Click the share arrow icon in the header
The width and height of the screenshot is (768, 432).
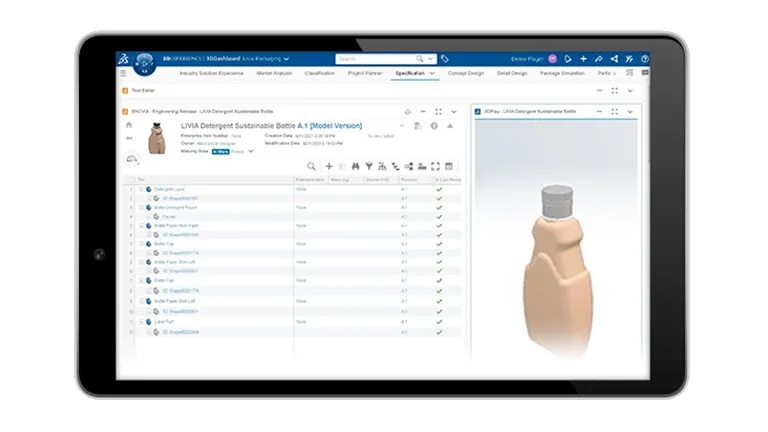[599, 59]
